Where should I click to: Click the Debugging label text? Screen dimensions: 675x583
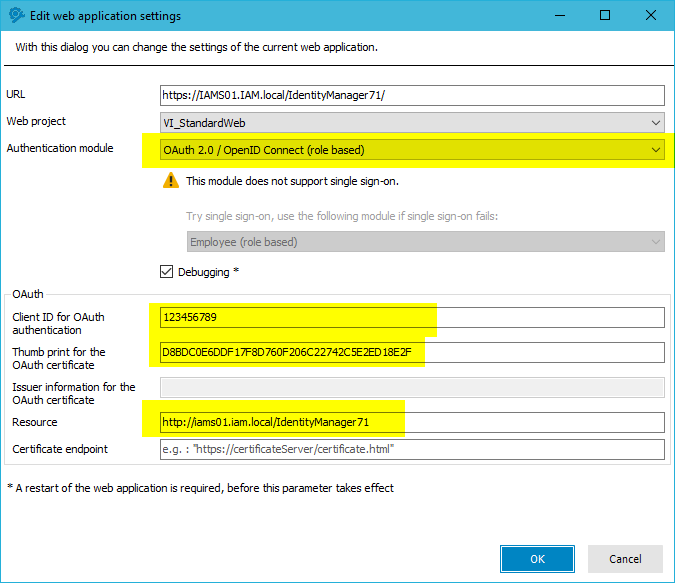[x=204, y=272]
